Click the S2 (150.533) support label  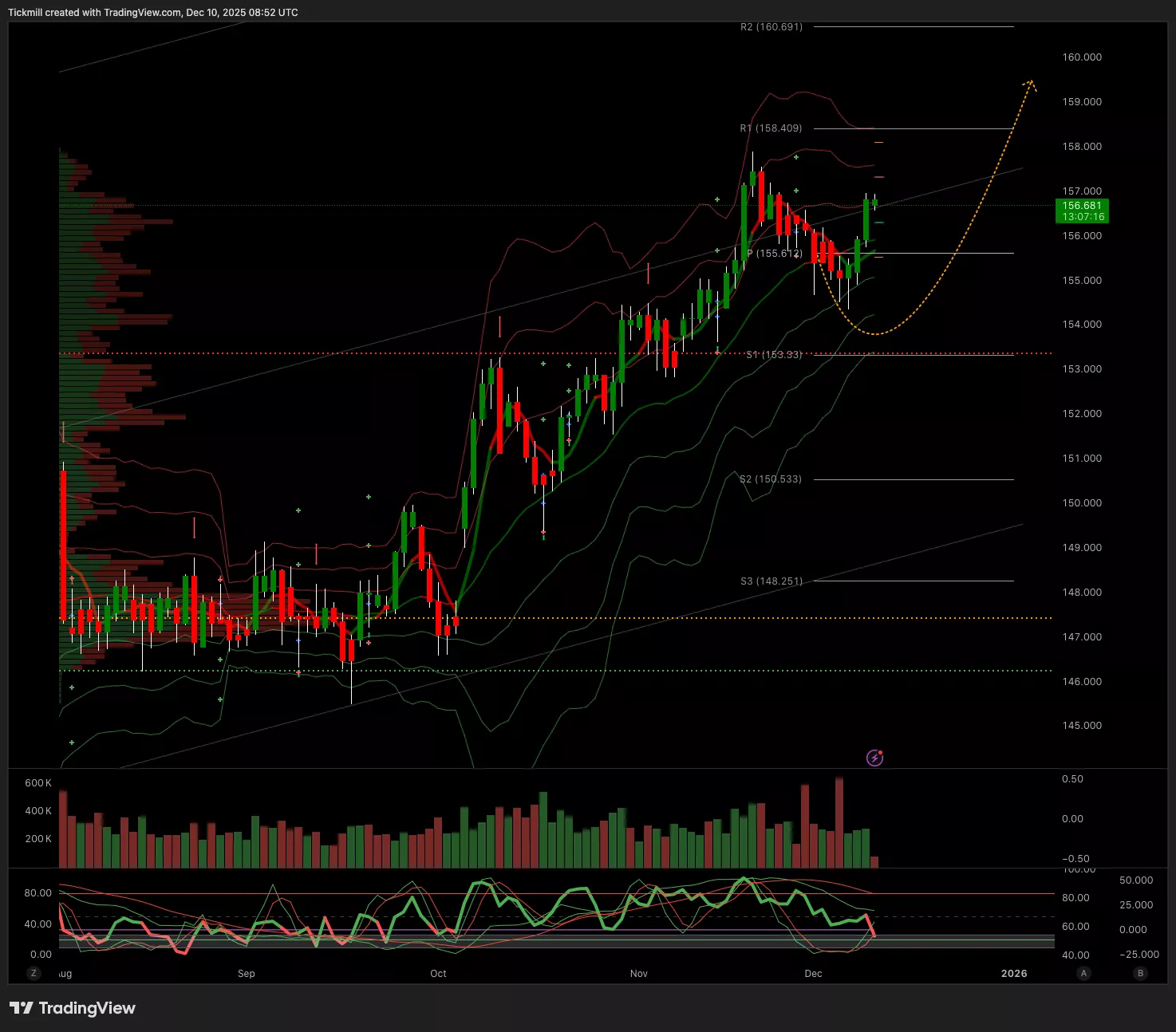tap(771, 479)
